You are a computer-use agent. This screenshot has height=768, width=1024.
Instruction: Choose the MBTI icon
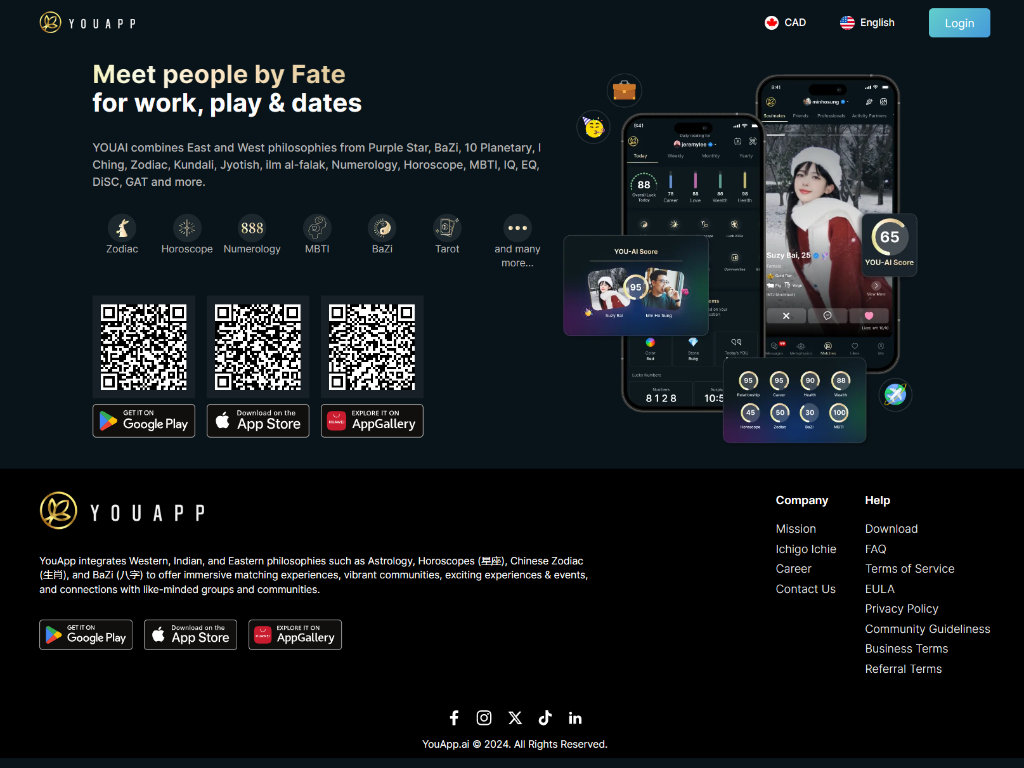click(x=317, y=228)
